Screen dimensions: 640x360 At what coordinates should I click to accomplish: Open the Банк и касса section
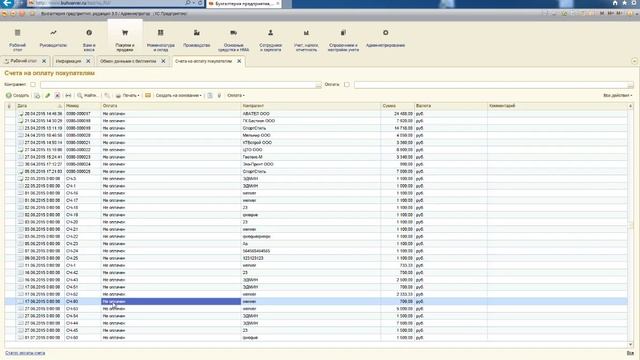[x=89, y=40]
